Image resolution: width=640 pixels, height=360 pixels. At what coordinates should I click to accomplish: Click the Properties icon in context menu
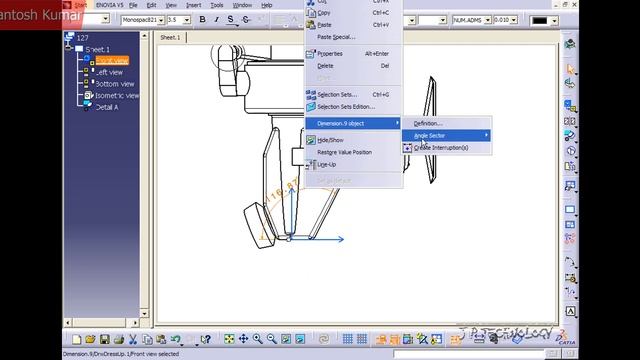click(311, 53)
